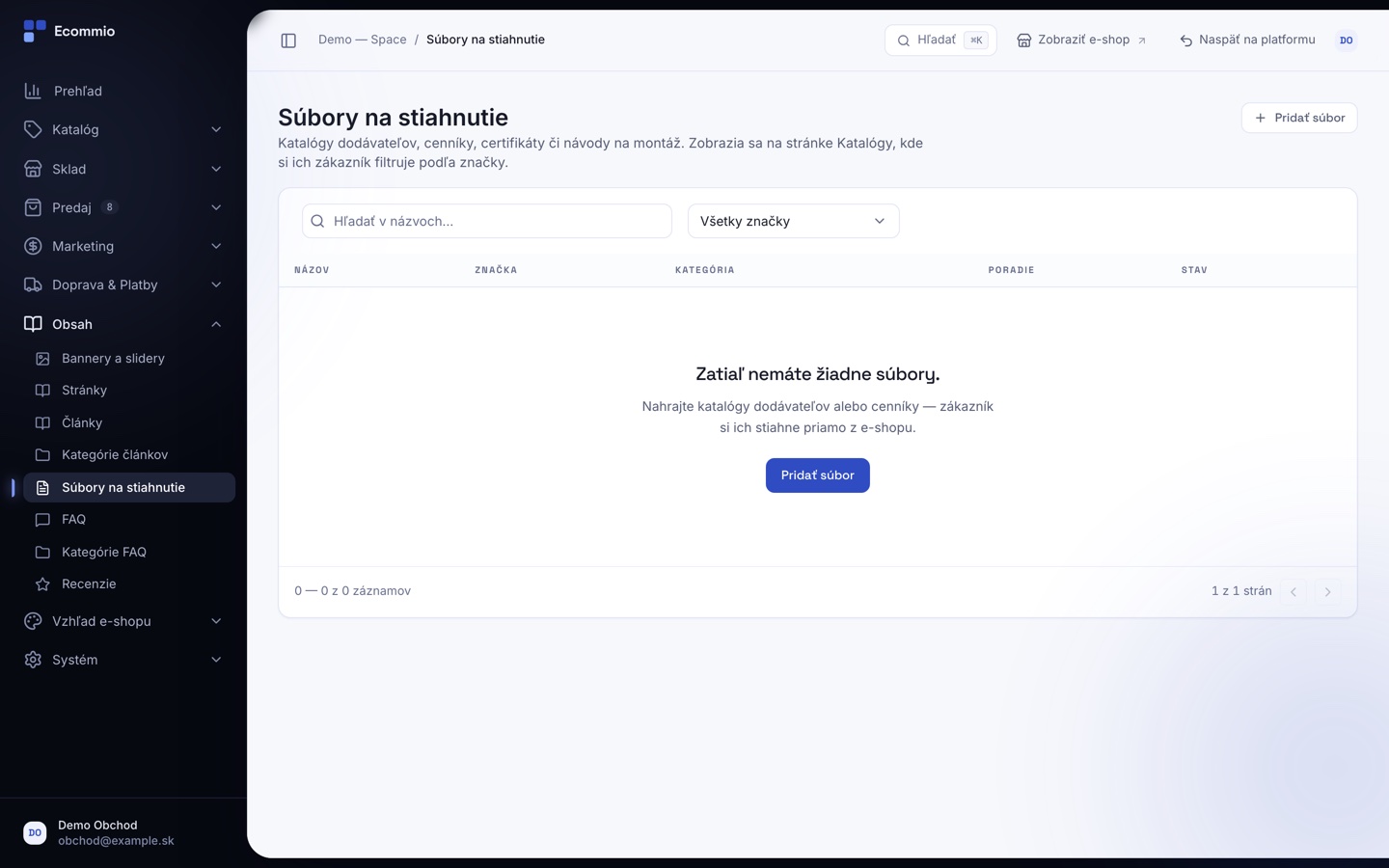Expand the Sklad menu chevron
The width and height of the screenshot is (1389, 868).
(x=216, y=169)
